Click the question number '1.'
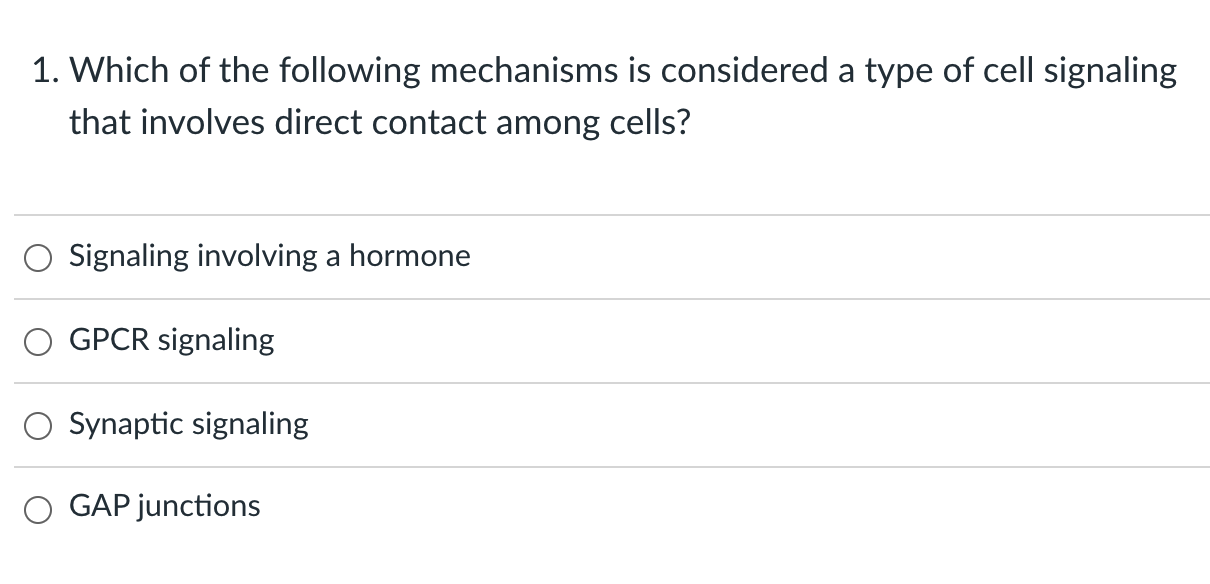The height and width of the screenshot is (584, 1210). point(45,71)
